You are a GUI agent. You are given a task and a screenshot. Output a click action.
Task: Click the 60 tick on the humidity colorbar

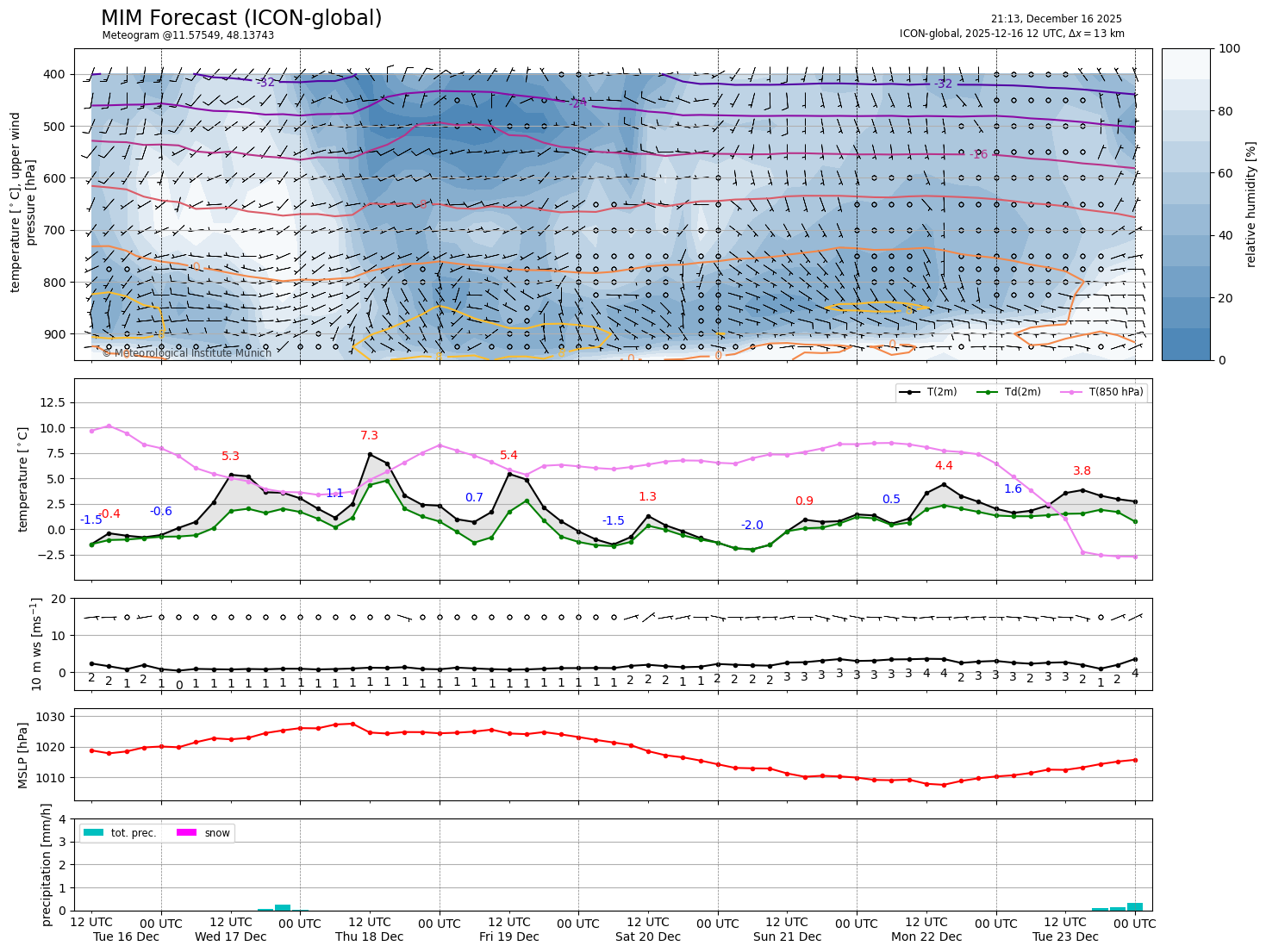point(1227,173)
